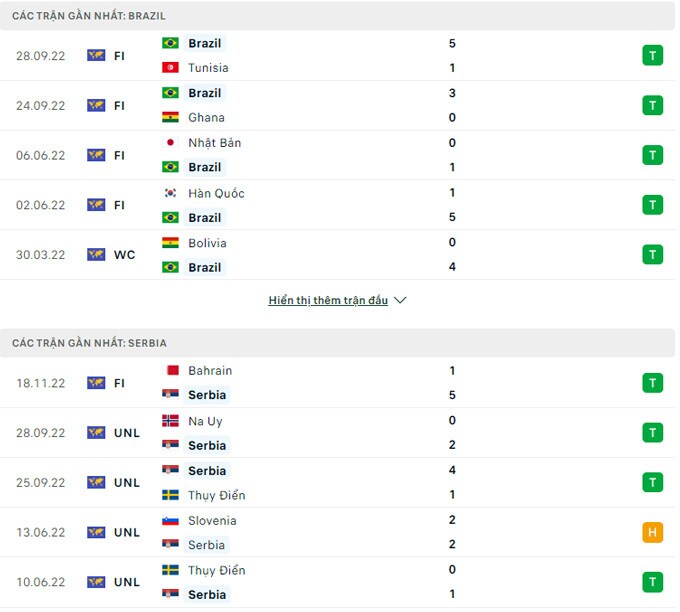Click the Bahrain flag icon
Image resolution: width=680 pixels, height=612 pixels.
170,371
